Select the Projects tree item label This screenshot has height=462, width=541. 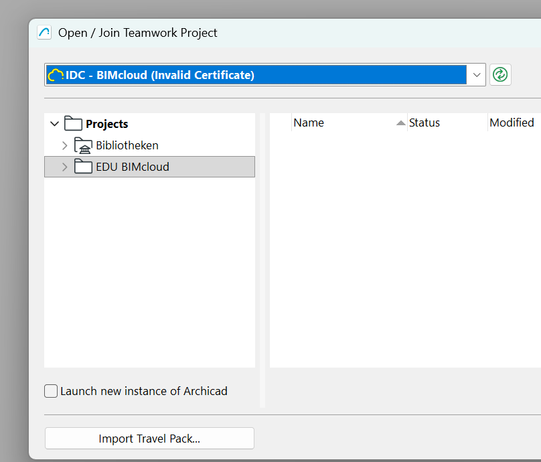pyautogui.click(x=107, y=124)
